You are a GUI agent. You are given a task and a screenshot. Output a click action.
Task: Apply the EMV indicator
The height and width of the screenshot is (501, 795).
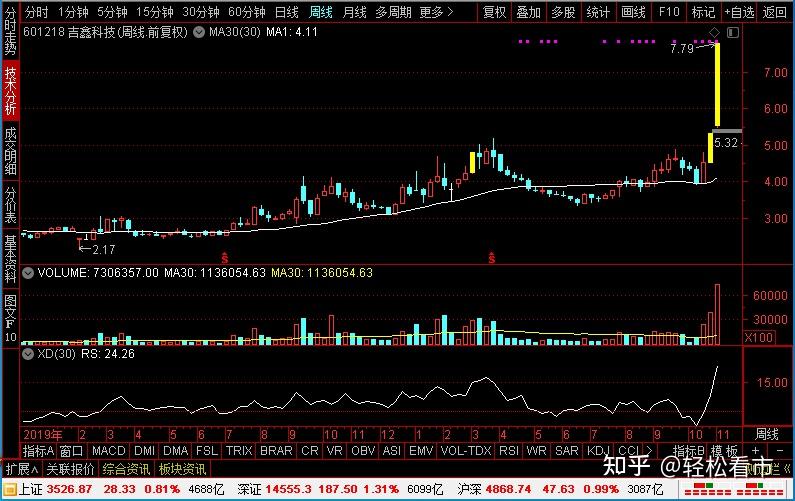pos(421,450)
